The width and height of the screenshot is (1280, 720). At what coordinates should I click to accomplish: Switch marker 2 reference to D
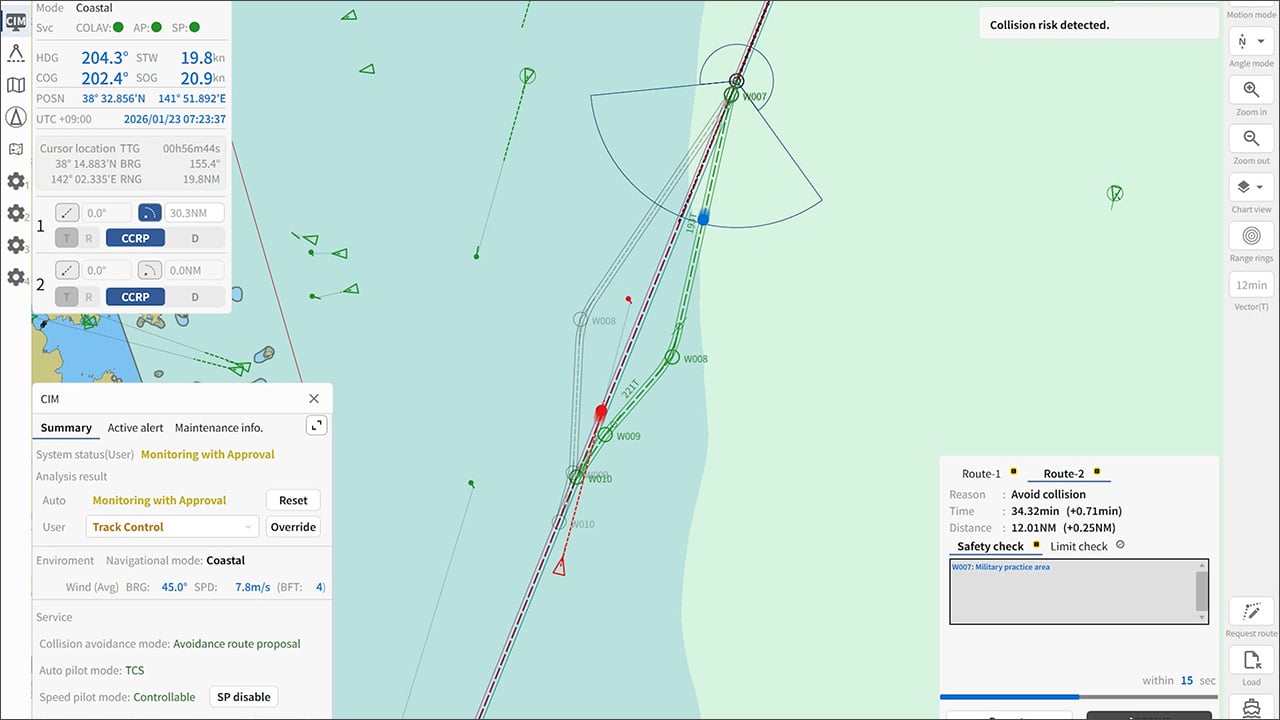click(195, 297)
